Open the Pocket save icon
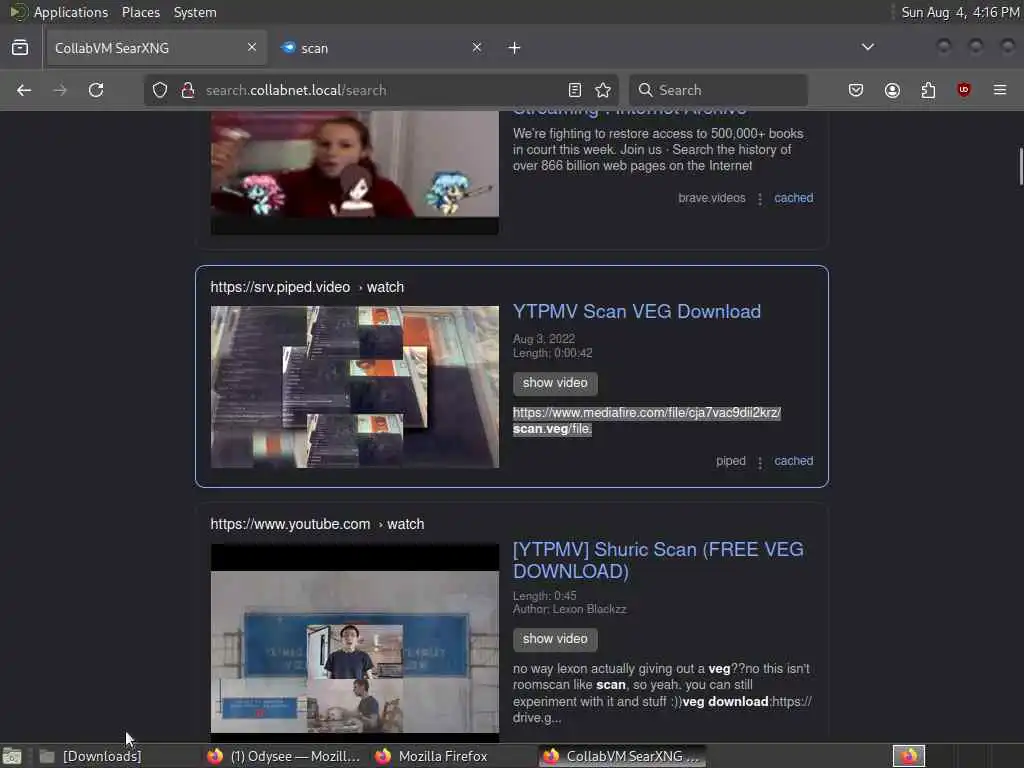 pos(856,90)
